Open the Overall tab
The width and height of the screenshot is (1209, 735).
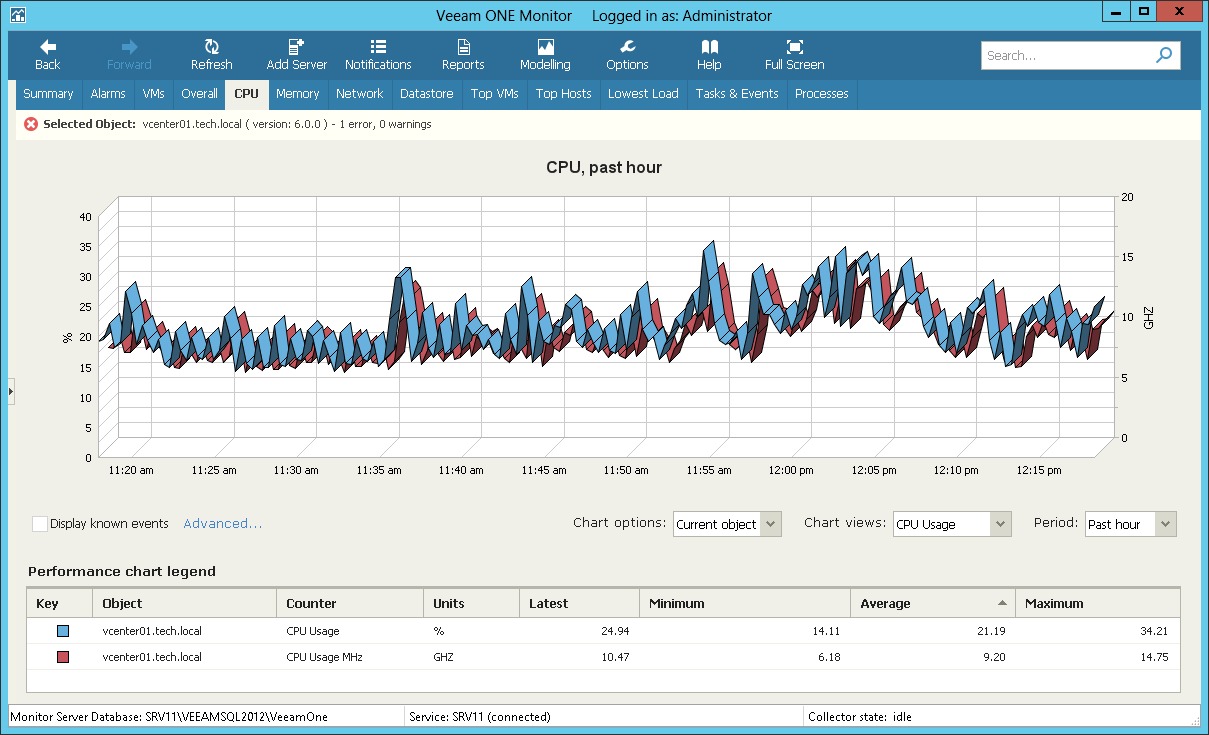point(199,94)
